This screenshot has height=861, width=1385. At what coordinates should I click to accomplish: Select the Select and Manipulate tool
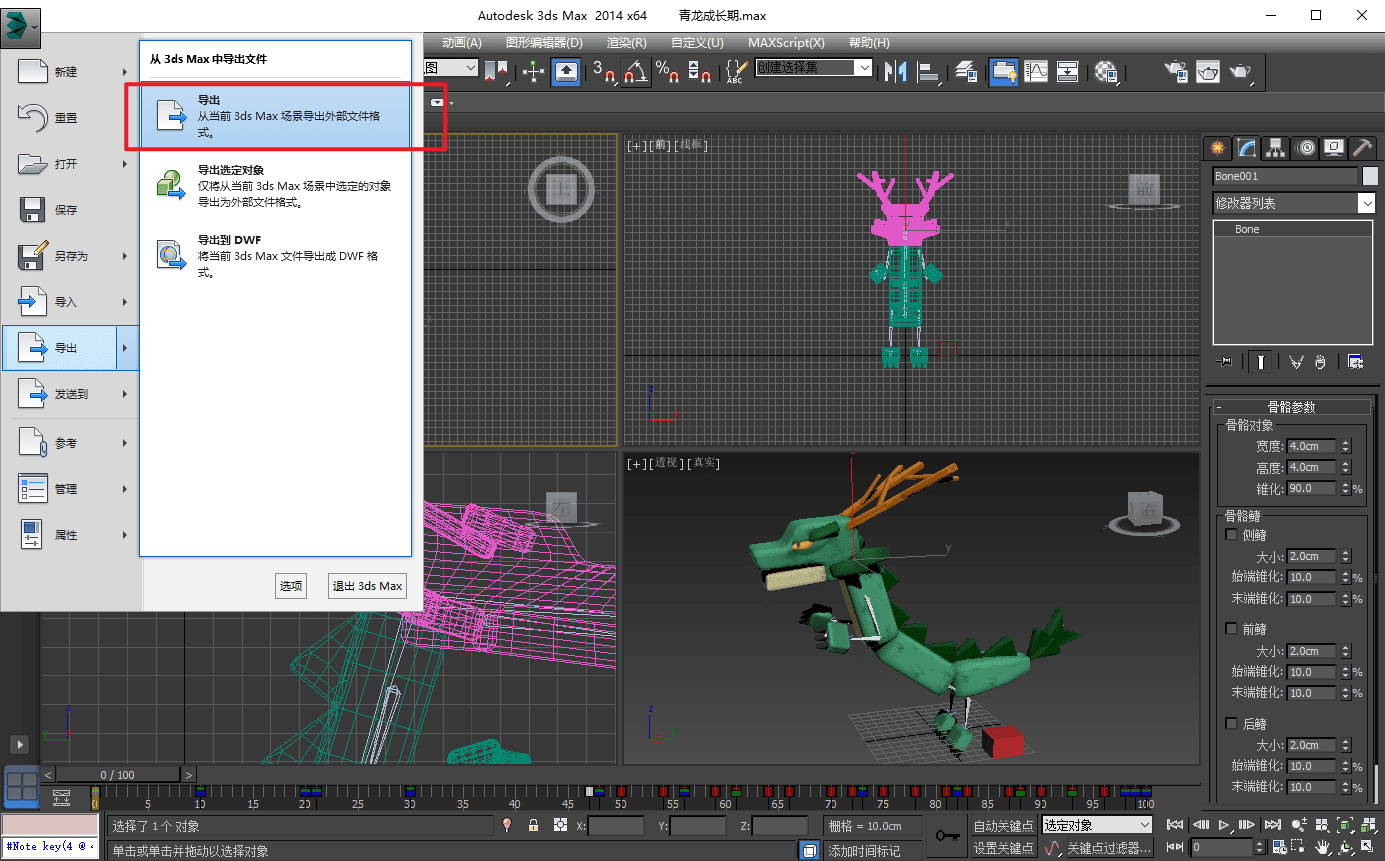coord(533,71)
